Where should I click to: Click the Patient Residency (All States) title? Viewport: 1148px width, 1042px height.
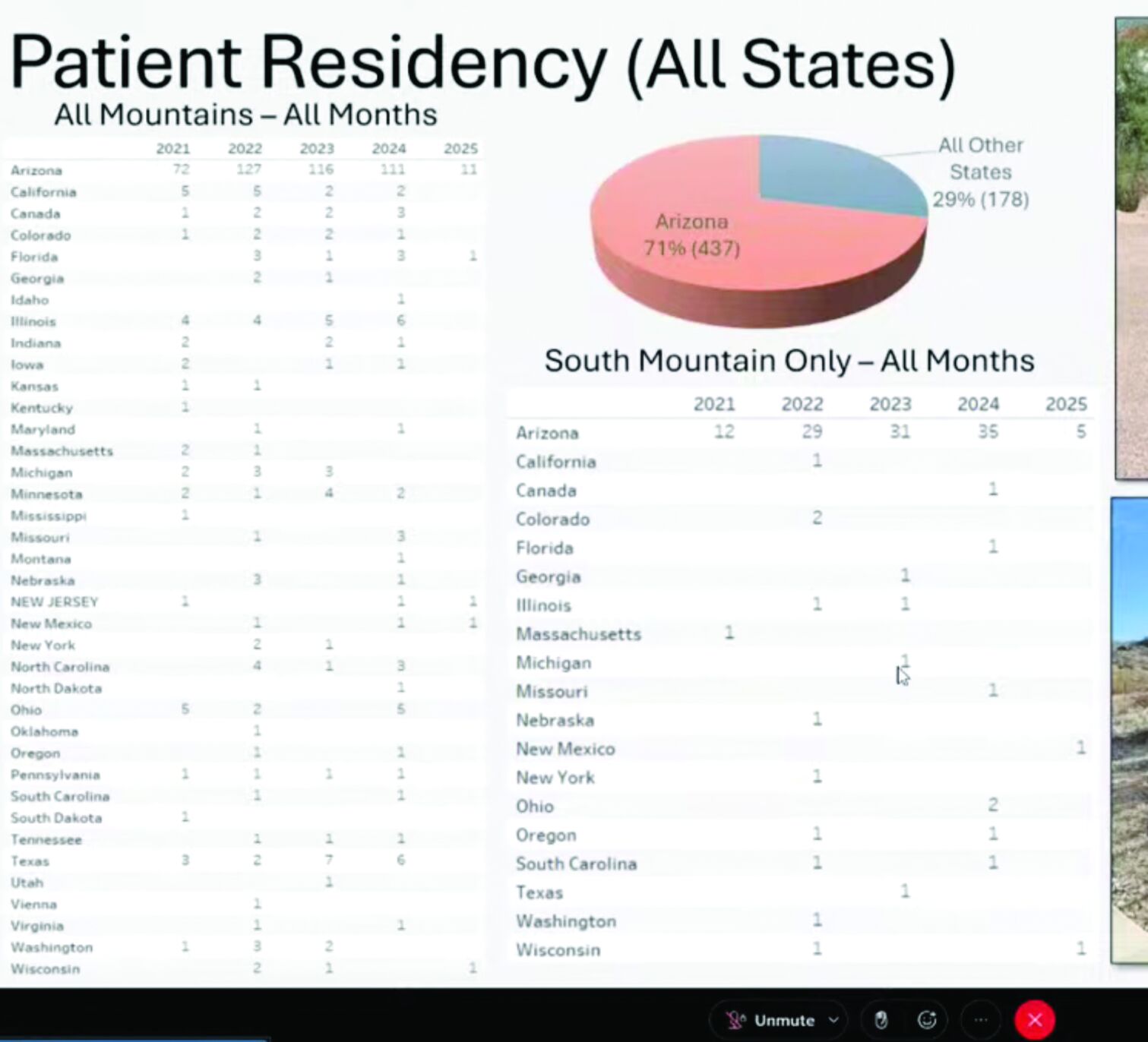tap(482, 62)
